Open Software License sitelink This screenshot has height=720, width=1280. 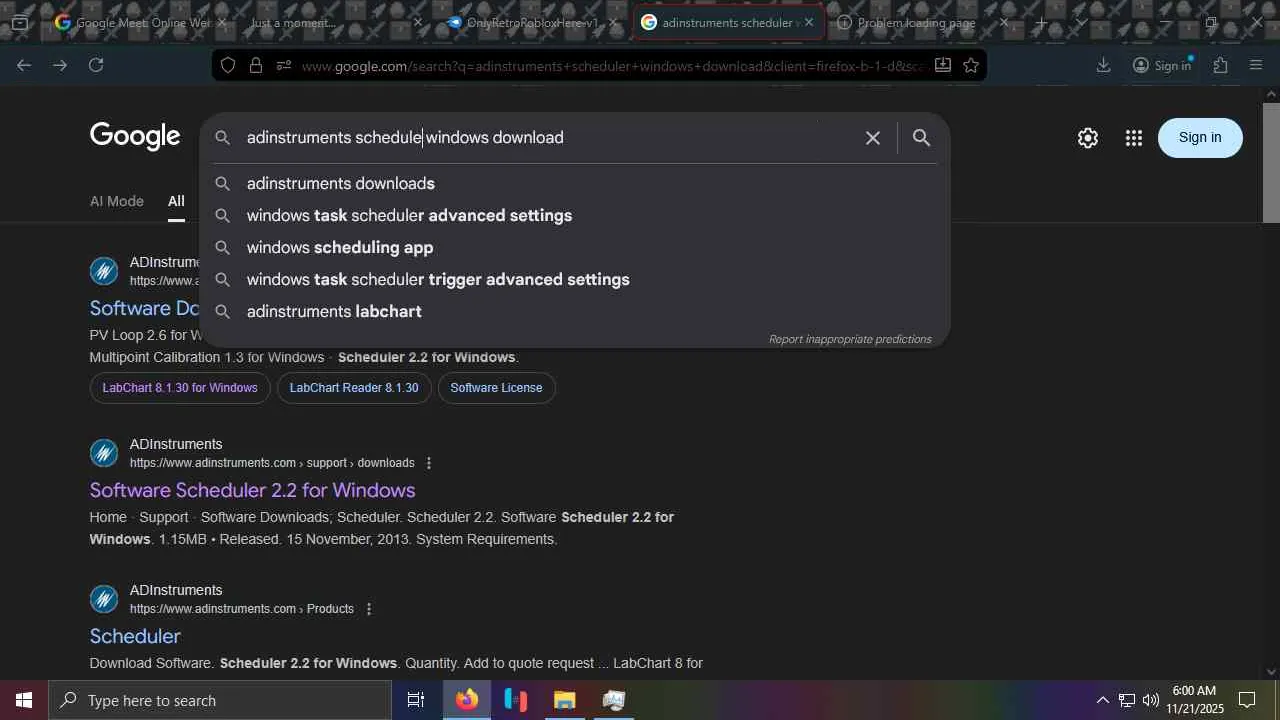[496, 388]
